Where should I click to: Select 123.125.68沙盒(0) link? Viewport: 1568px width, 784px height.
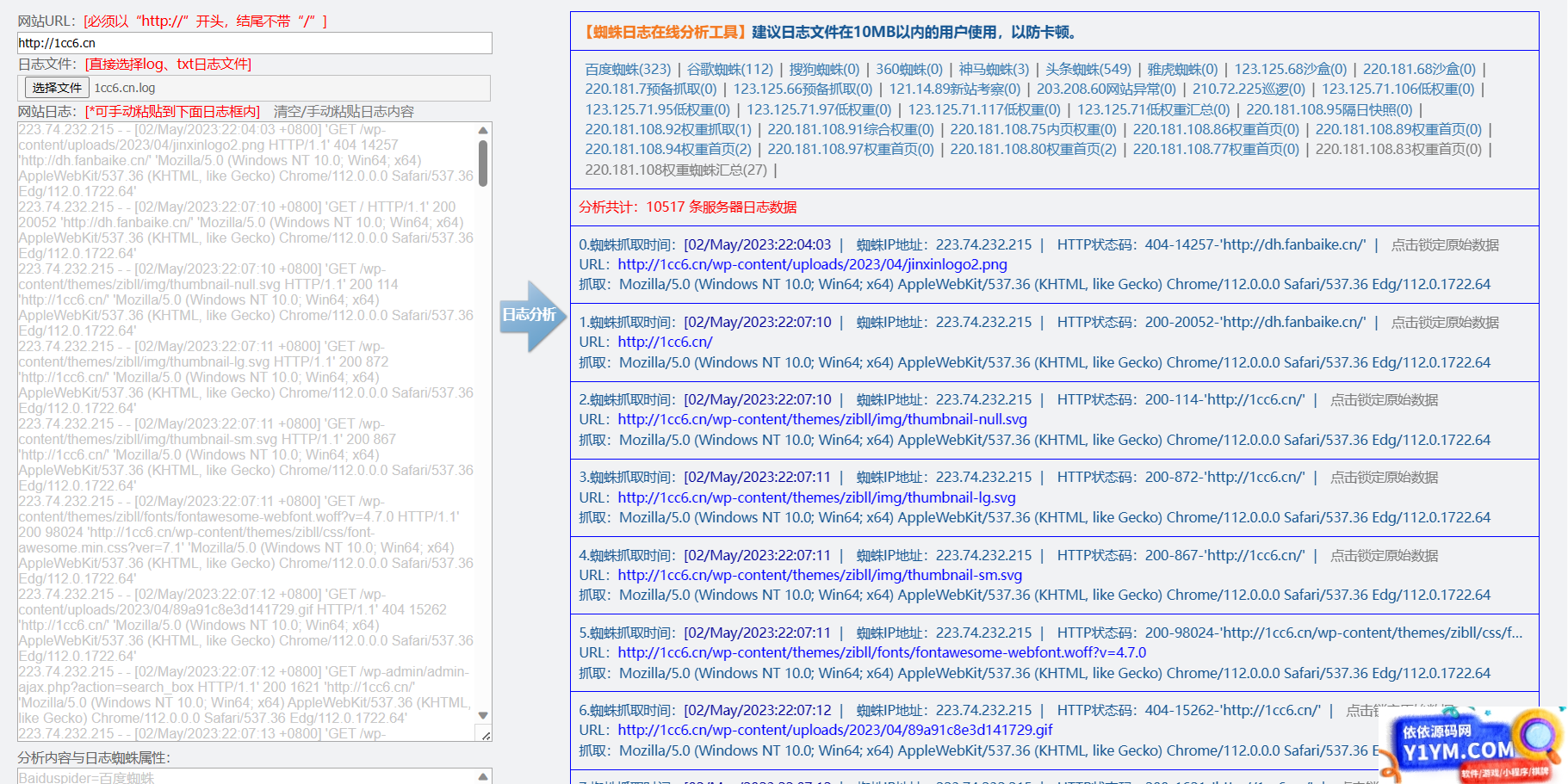tap(1290, 69)
